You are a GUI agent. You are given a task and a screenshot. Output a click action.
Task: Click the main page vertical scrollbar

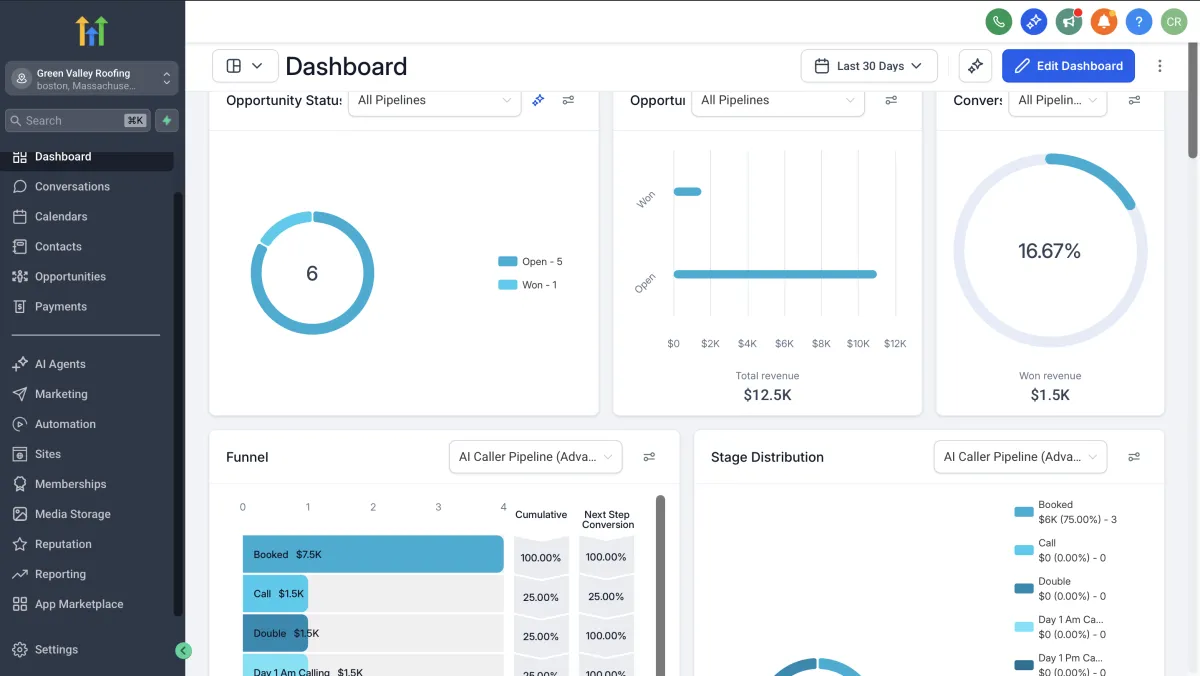(x=1192, y=101)
